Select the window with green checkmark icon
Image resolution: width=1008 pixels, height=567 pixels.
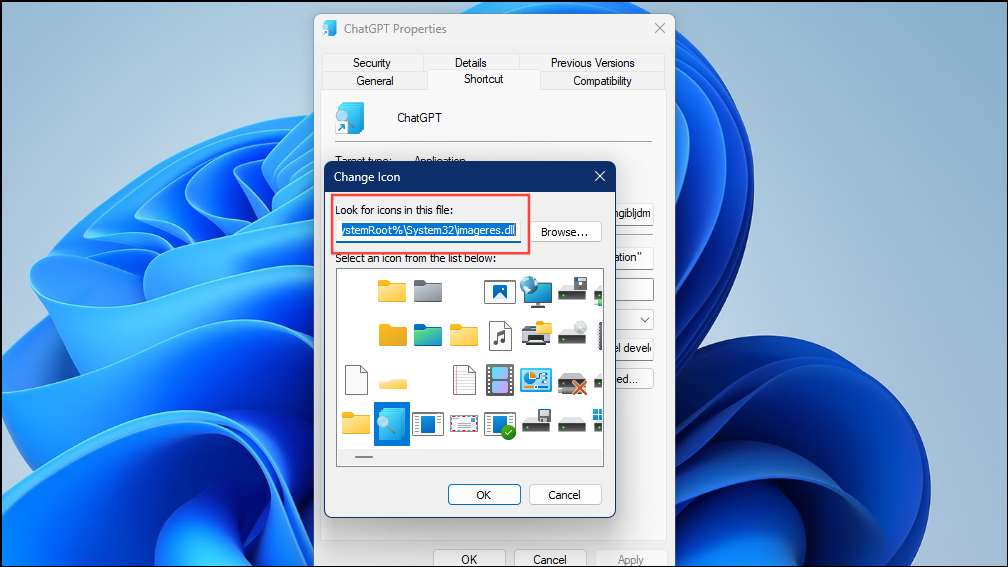500,425
